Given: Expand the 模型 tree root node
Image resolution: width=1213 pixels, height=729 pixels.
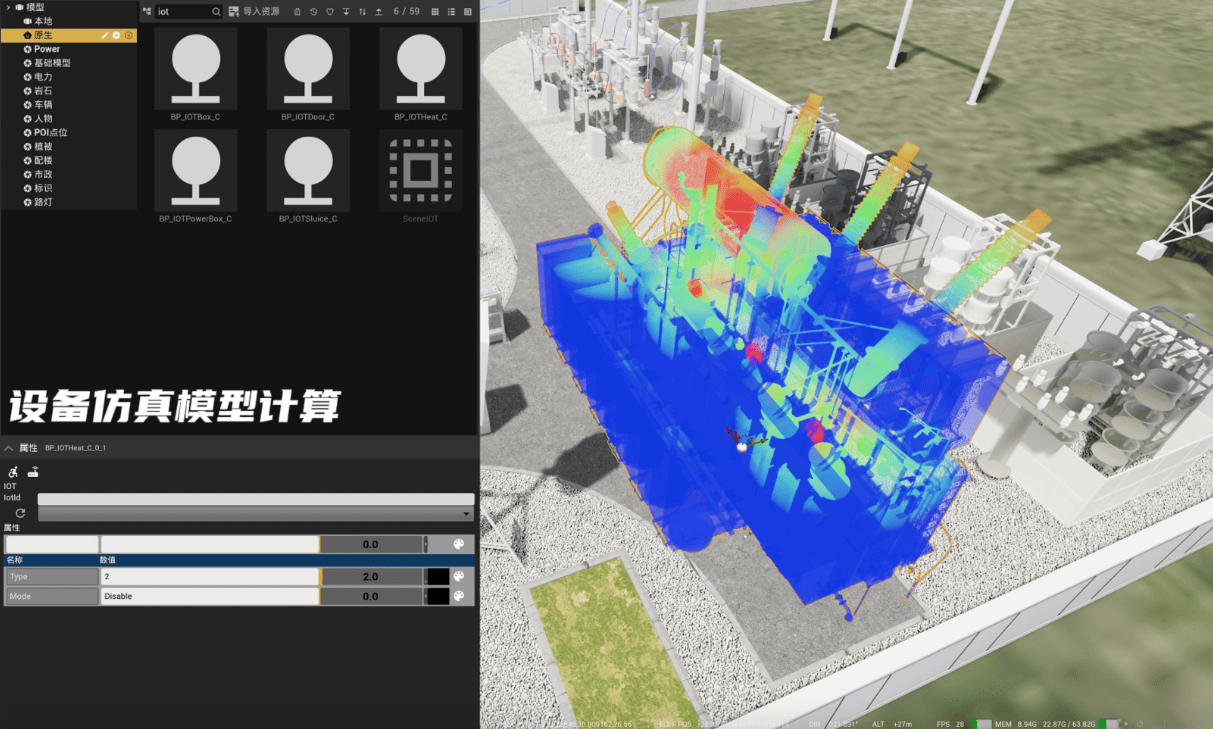Looking at the screenshot, I should click(x=7, y=7).
